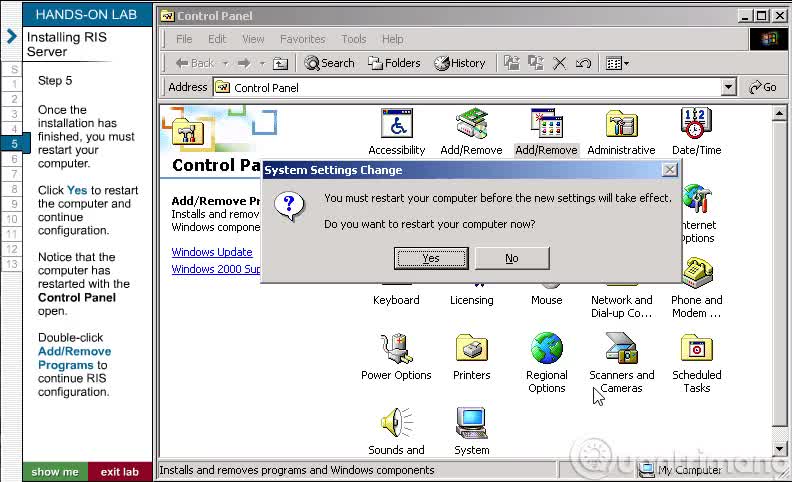
Task: Open the Date/Time icon
Action: click(696, 123)
